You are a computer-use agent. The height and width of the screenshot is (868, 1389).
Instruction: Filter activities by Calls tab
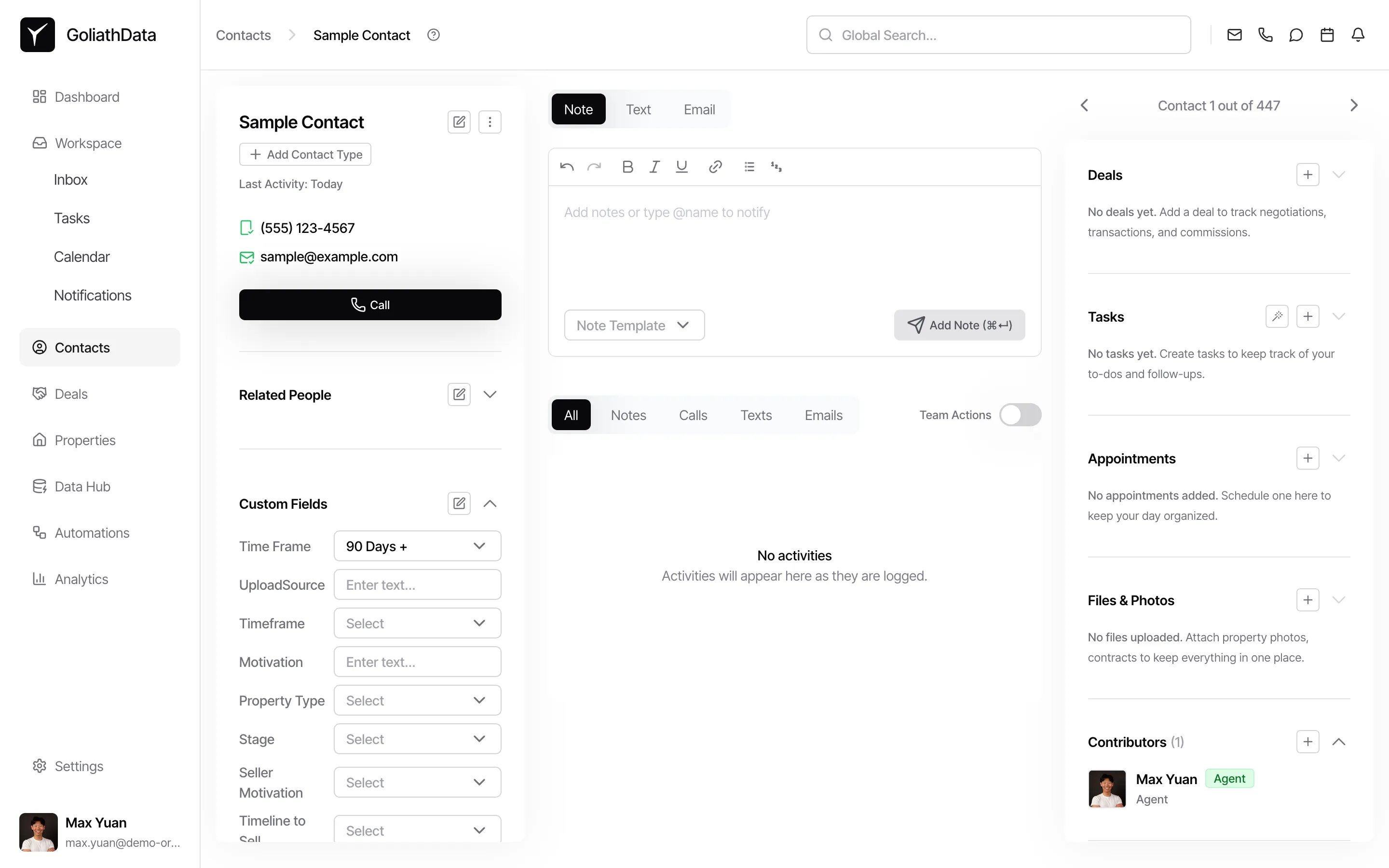coord(693,415)
